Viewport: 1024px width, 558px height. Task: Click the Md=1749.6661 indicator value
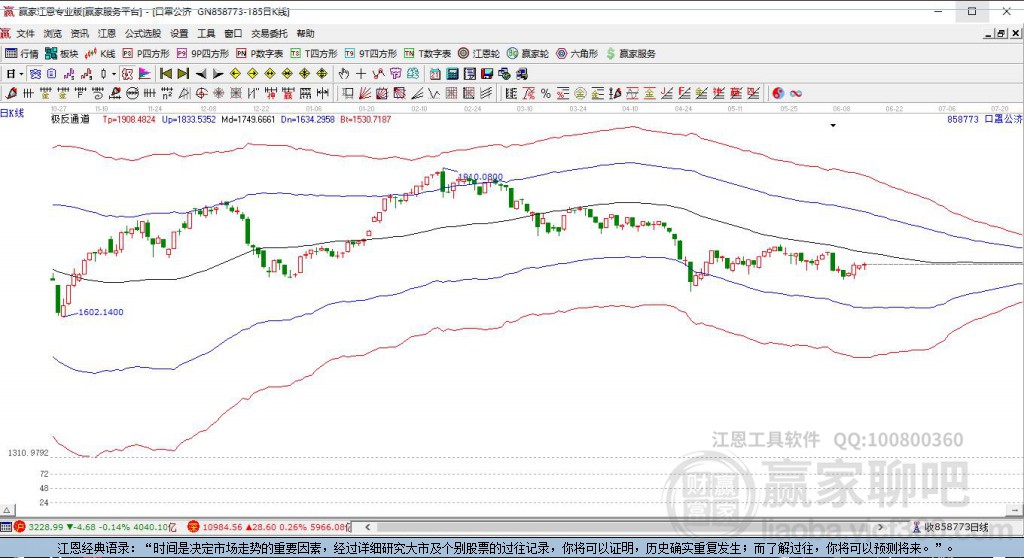click(x=248, y=120)
